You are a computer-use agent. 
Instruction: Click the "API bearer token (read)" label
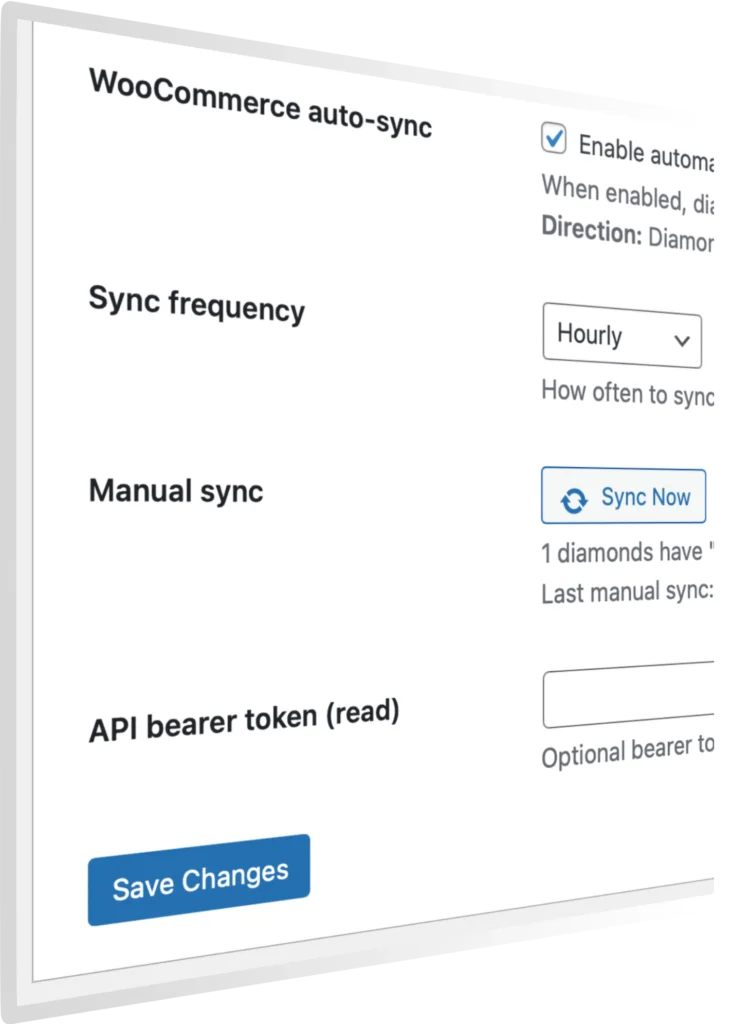click(x=243, y=720)
